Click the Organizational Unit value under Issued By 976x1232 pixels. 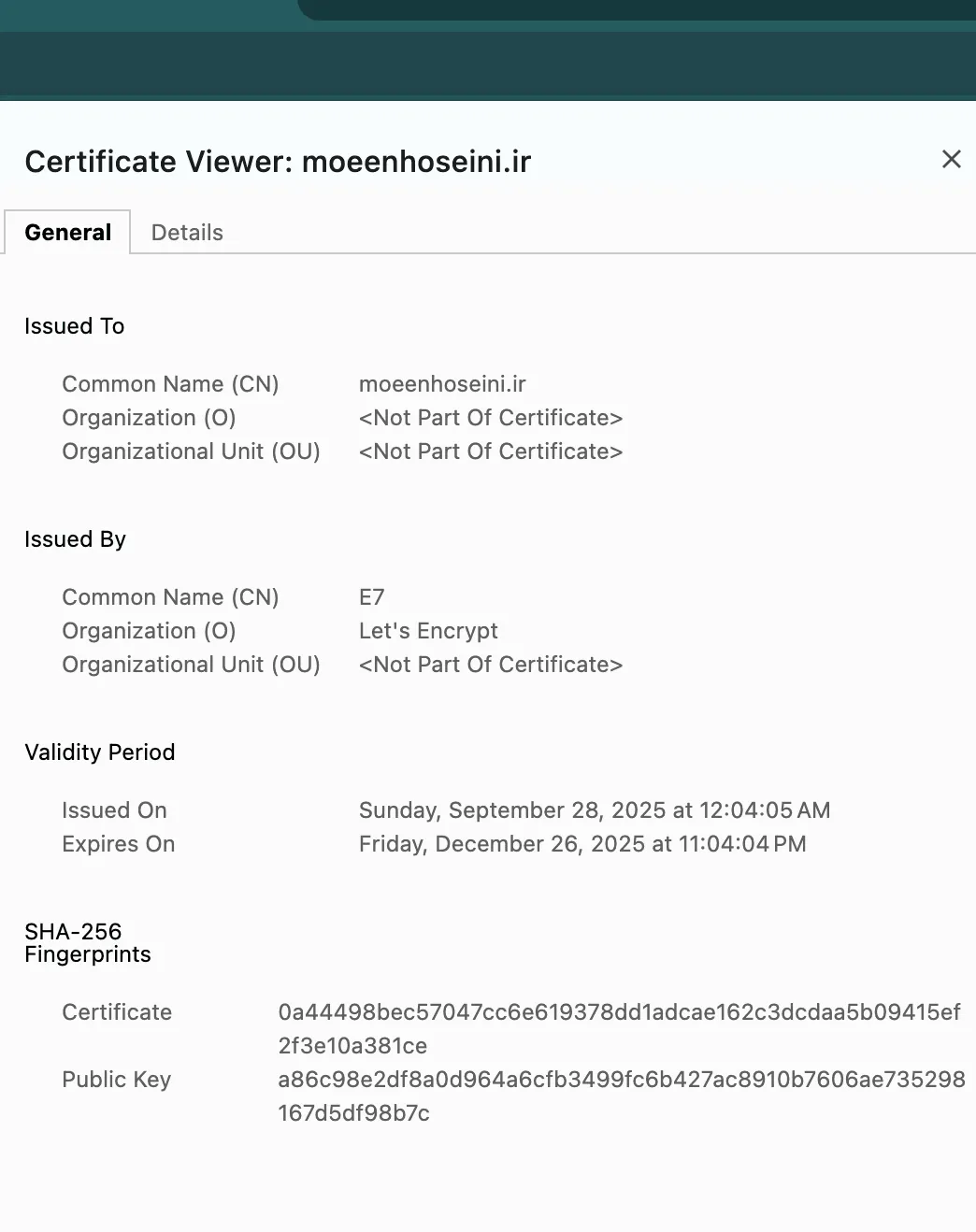(x=491, y=664)
